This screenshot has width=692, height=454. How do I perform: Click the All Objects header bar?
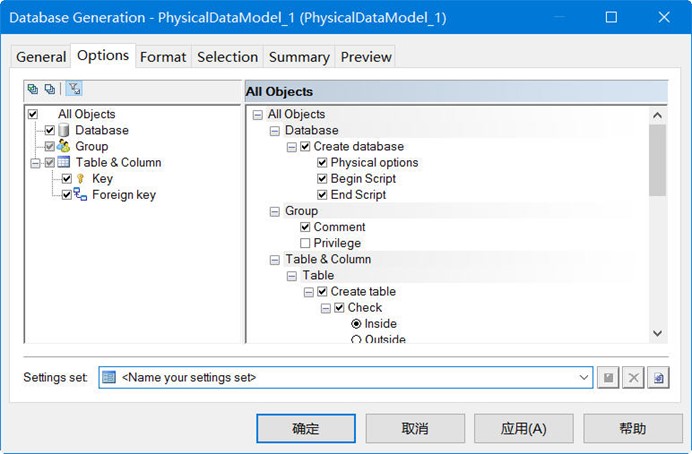click(x=456, y=92)
